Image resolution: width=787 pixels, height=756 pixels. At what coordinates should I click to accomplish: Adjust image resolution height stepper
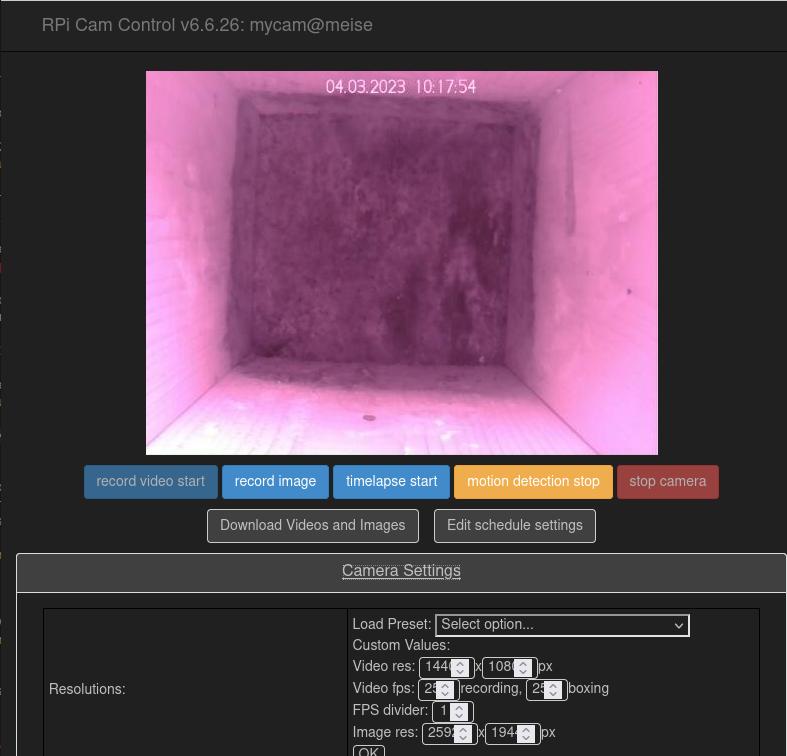(x=526, y=734)
